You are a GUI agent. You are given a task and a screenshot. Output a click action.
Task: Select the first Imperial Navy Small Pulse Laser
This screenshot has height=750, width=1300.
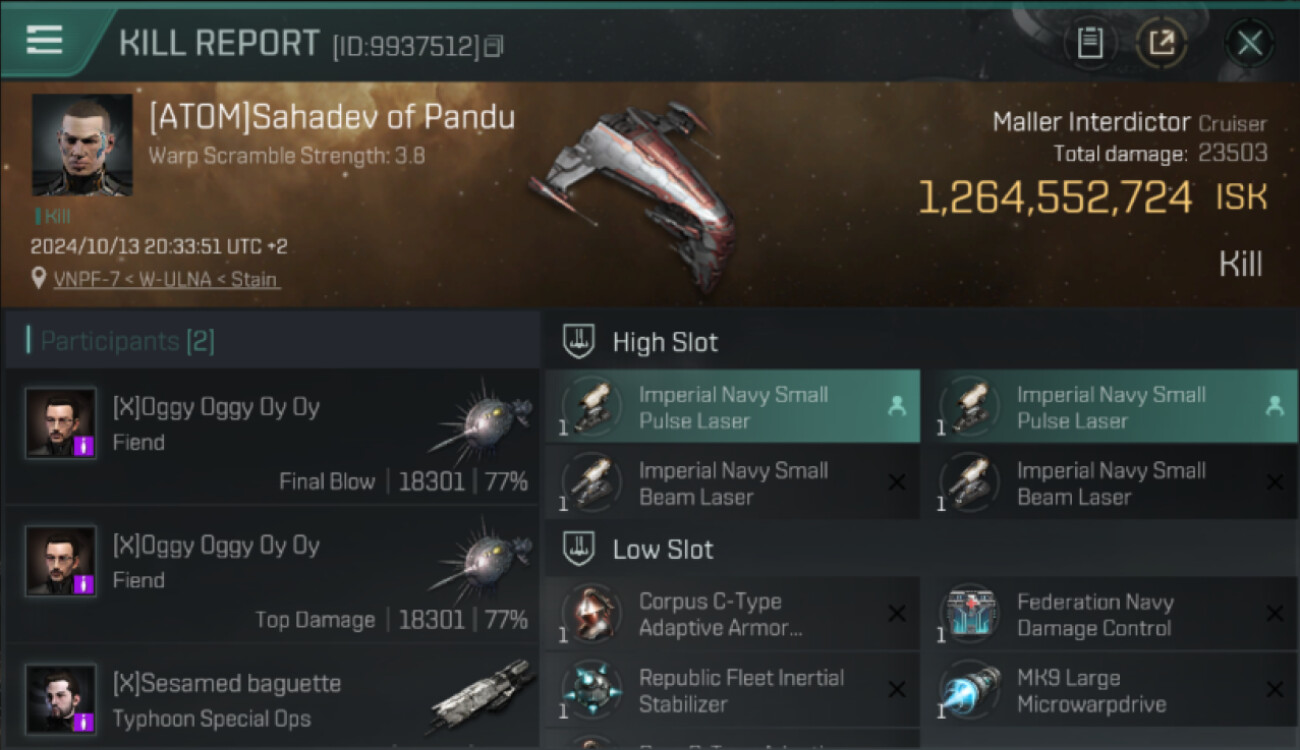[x=732, y=407]
